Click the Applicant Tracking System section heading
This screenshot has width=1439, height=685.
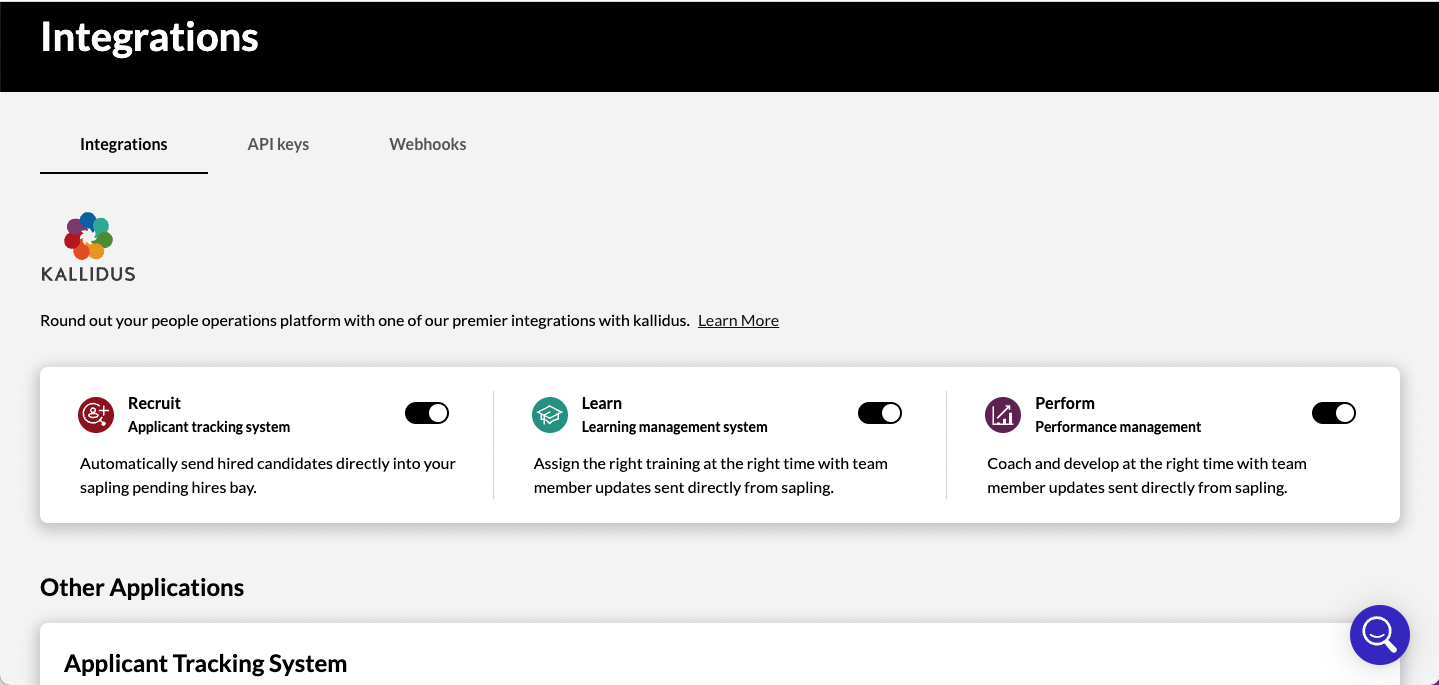tap(205, 663)
